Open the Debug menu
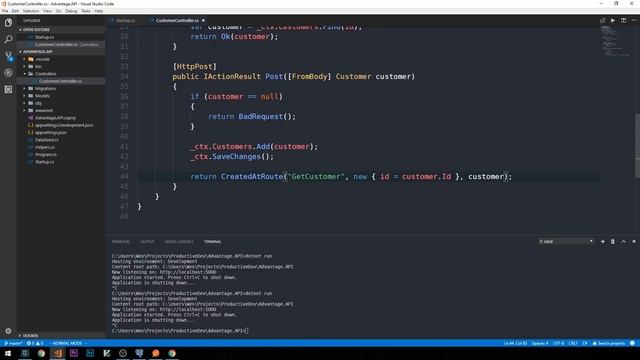The height and width of the screenshot is (360, 640). tap(71, 11)
